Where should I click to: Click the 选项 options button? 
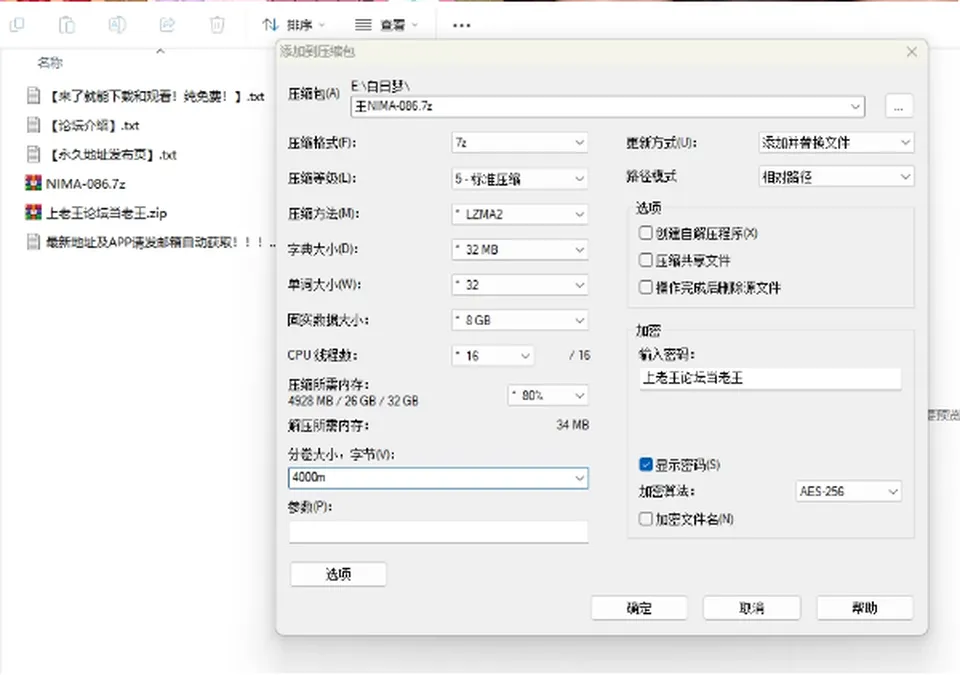338,574
